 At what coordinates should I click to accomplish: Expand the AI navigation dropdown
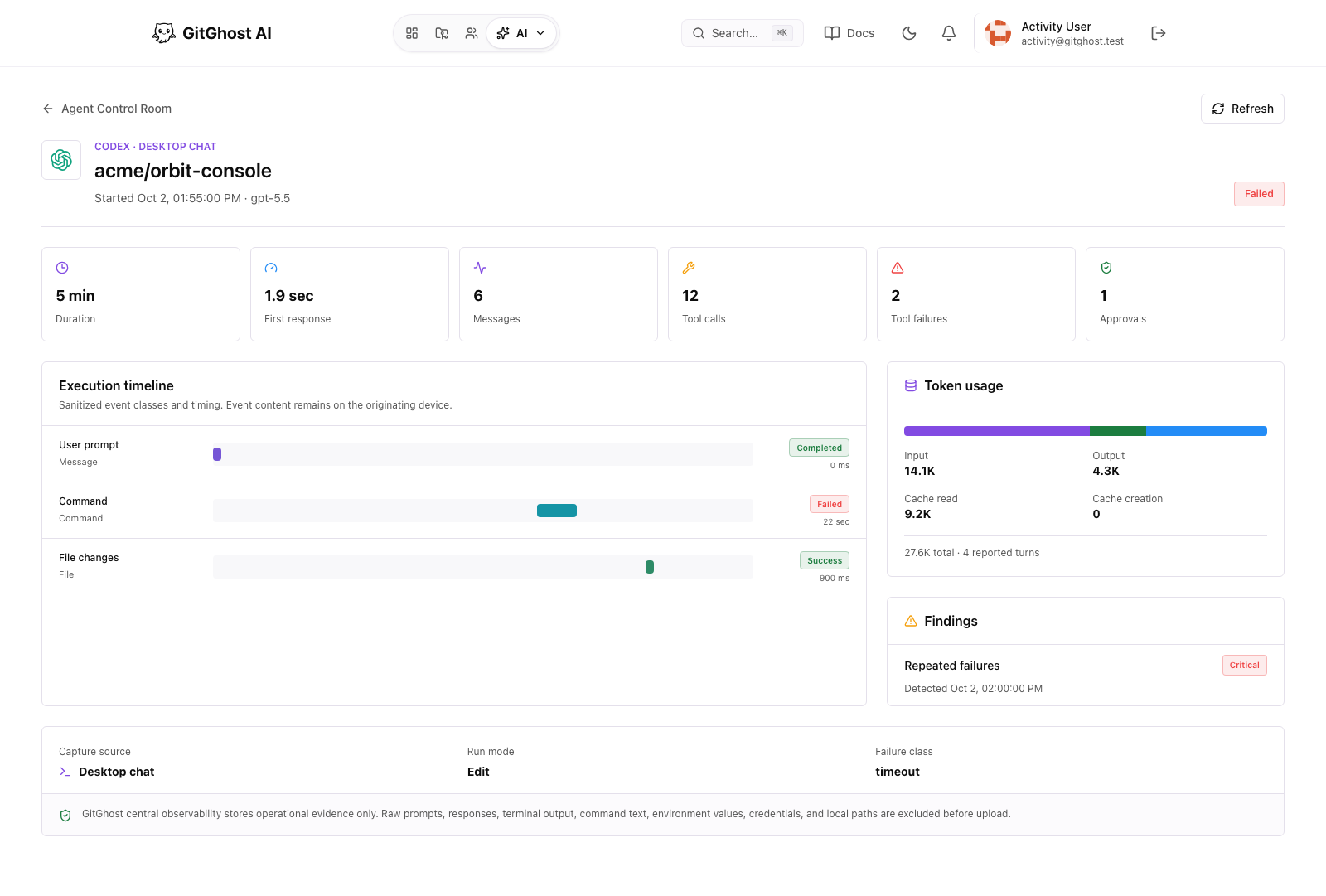point(521,33)
